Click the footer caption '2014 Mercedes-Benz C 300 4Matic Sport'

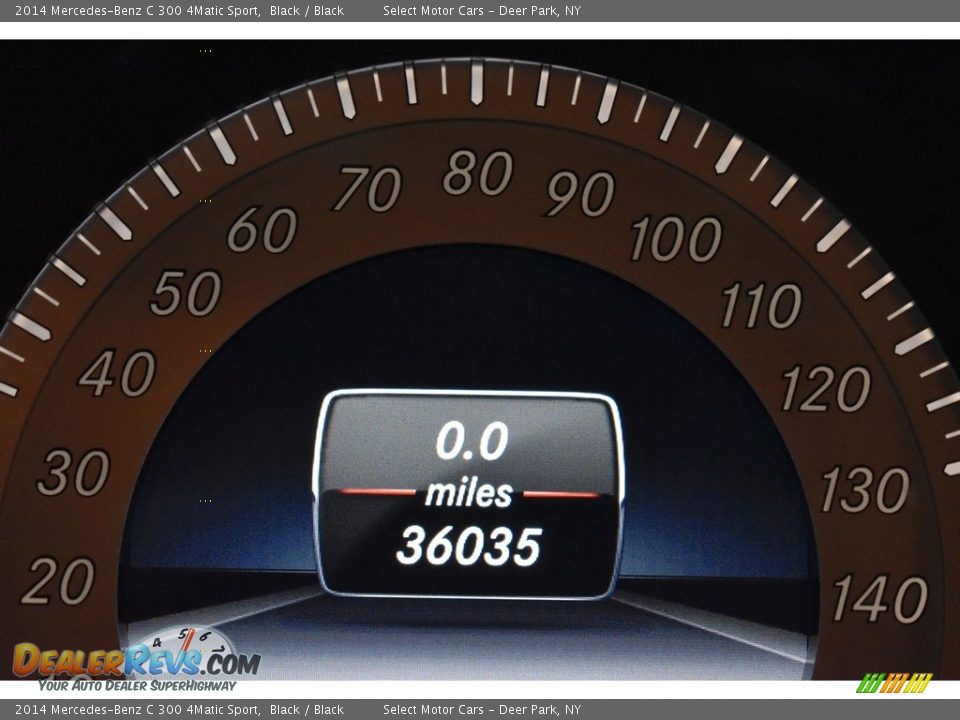click(x=137, y=710)
